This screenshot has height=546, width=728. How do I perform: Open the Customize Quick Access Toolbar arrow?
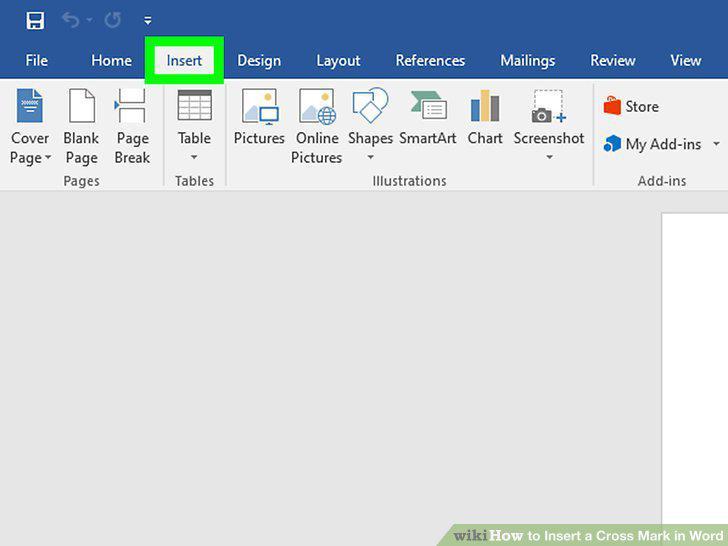148,20
